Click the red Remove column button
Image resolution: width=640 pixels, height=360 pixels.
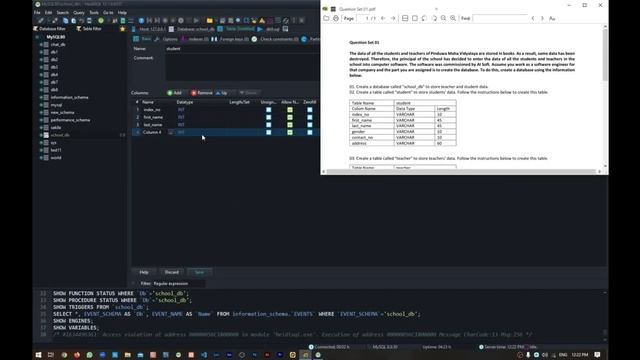click(x=202, y=93)
